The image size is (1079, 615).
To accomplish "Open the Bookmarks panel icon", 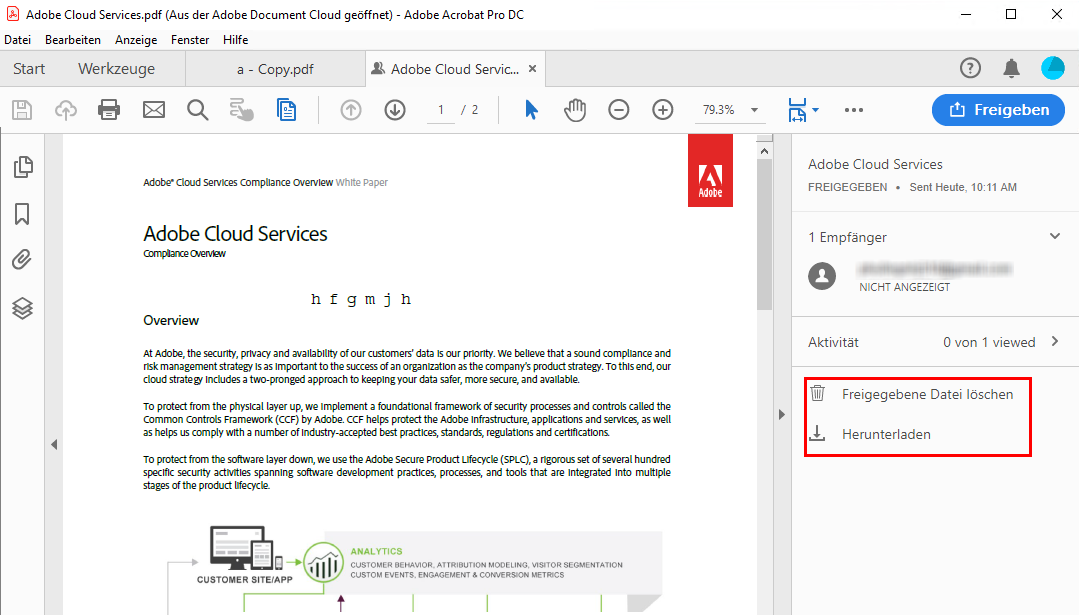I will pos(22,214).
